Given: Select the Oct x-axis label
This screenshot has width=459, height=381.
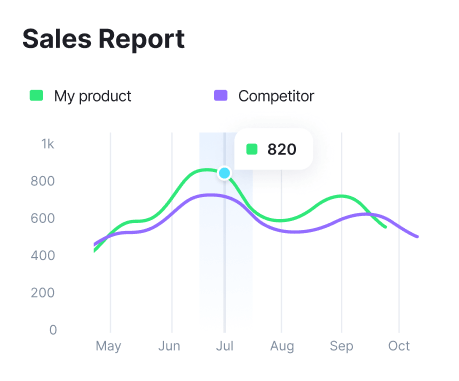Looking at the screenshot, I should pos(399,346).
